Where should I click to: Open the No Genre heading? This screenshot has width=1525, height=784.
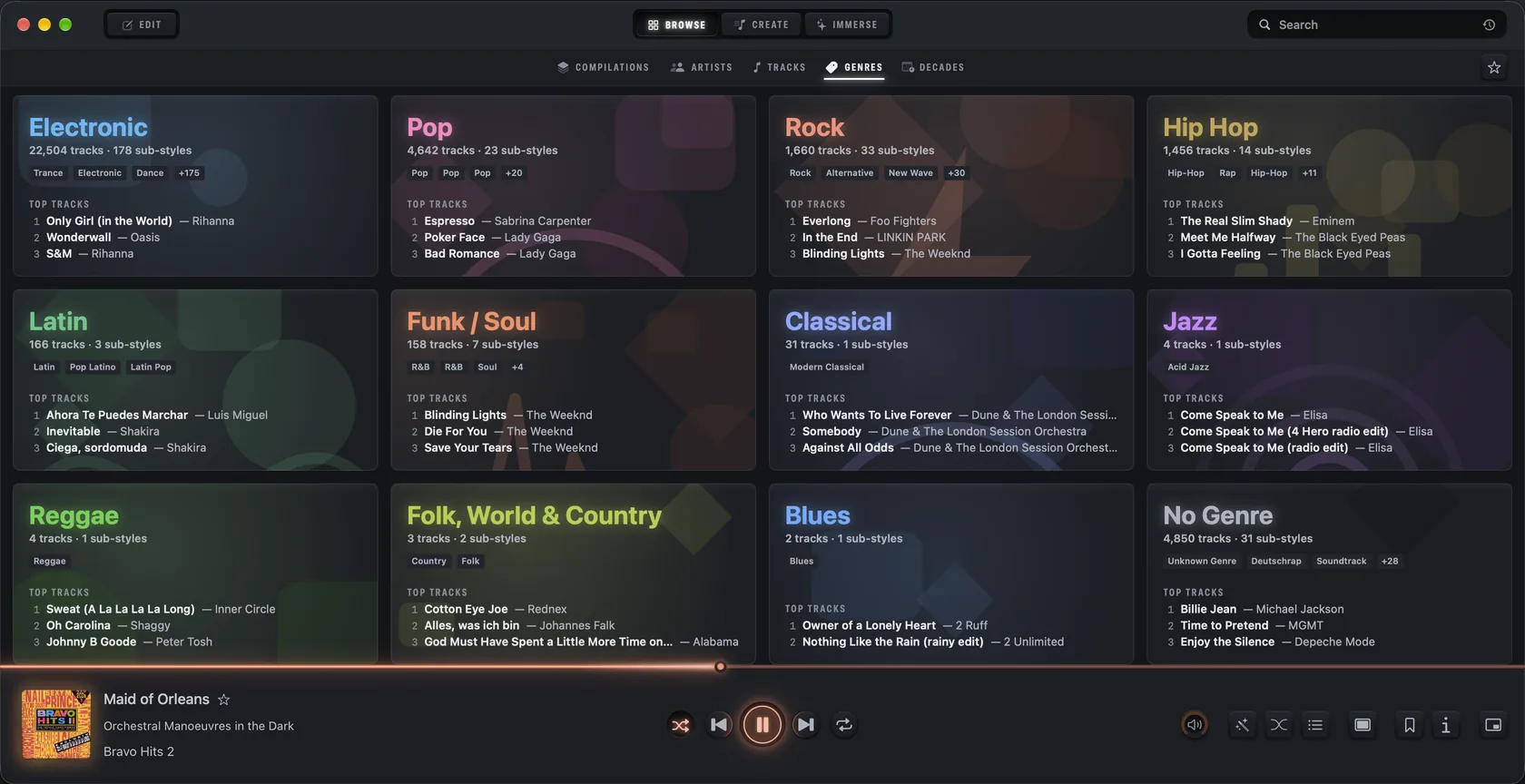[1217, 515]
